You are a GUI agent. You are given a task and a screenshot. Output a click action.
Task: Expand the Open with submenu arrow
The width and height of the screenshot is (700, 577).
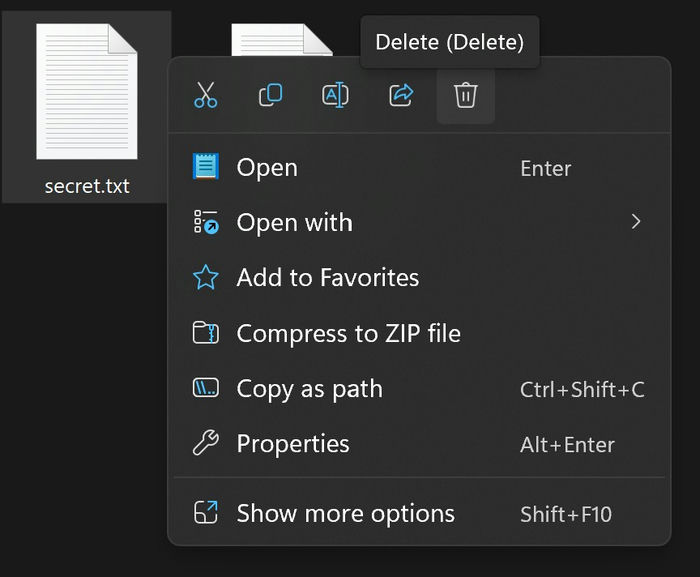point(635,222)
